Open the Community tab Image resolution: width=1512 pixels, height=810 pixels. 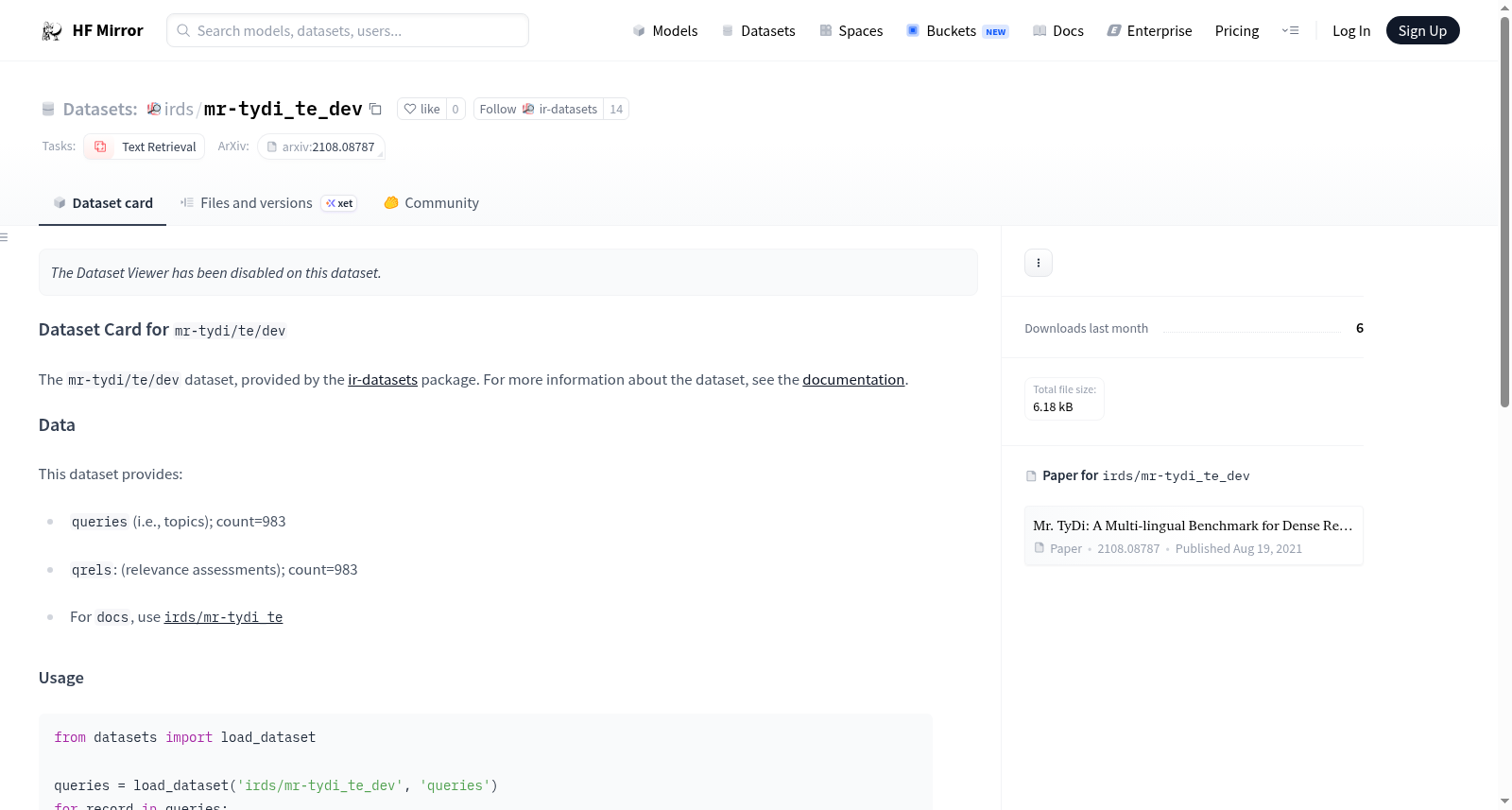432,203
